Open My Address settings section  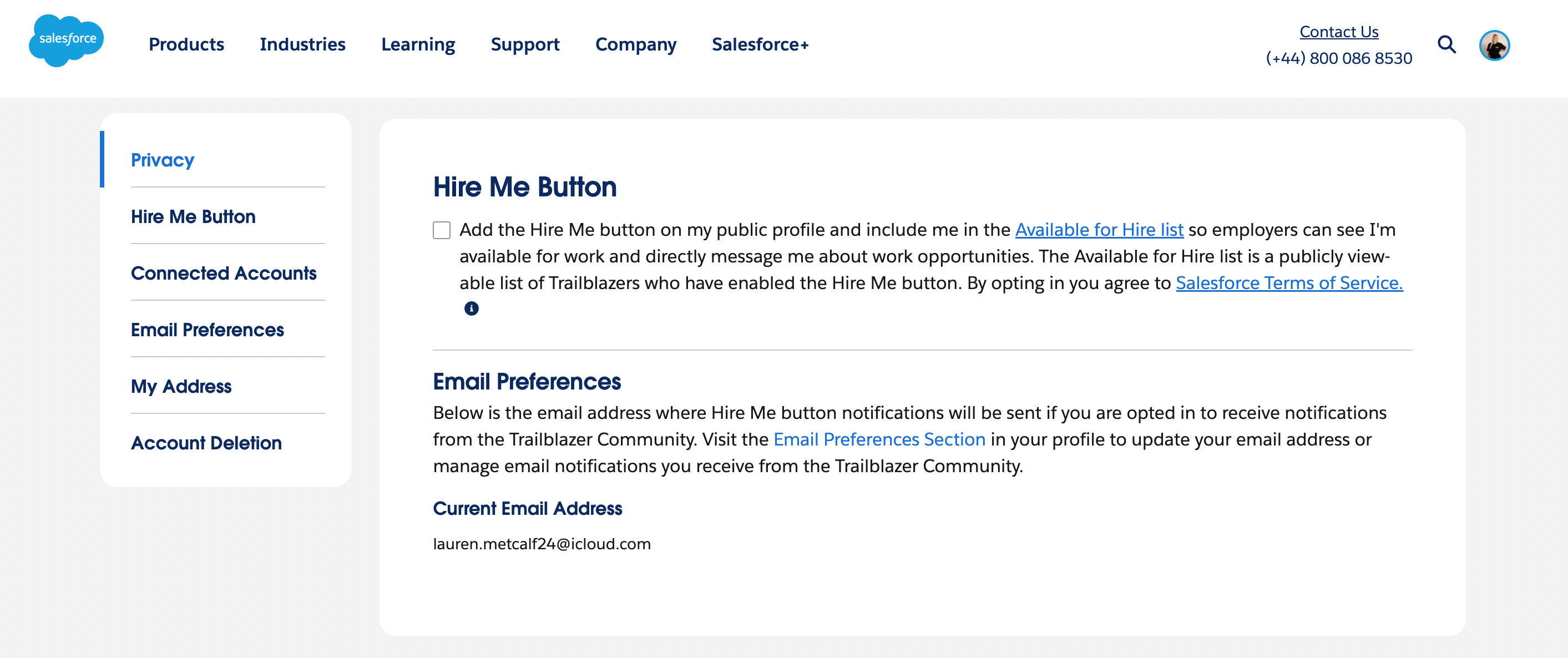[181, 387]
